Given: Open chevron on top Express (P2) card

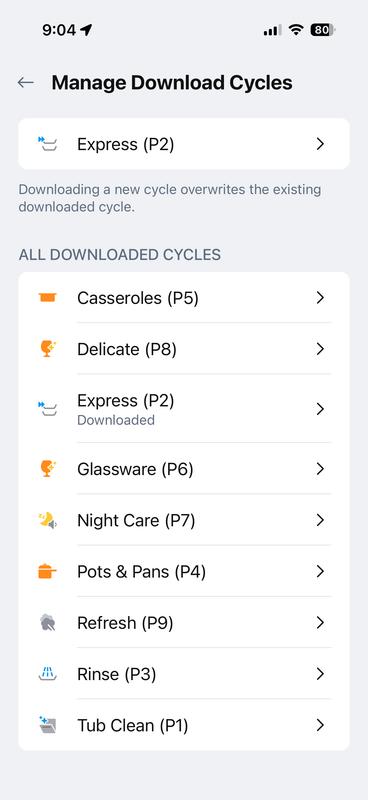Looking at the screenshot, I should [320, 144].
